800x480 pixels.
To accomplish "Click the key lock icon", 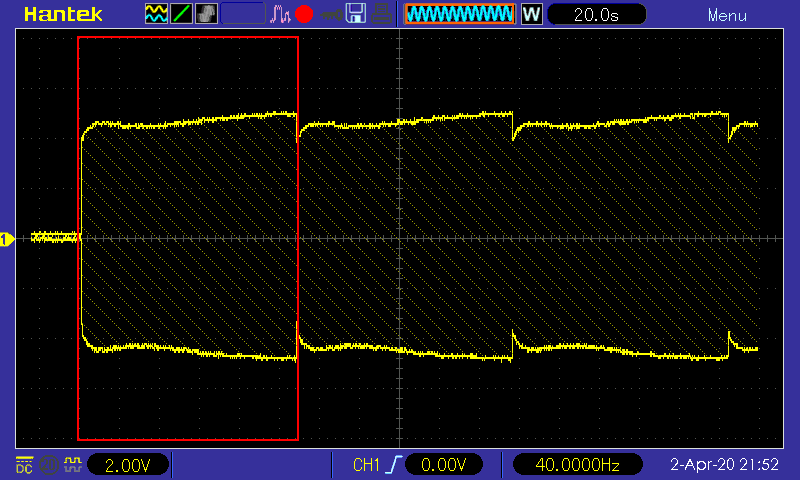I will coord(331,15).
